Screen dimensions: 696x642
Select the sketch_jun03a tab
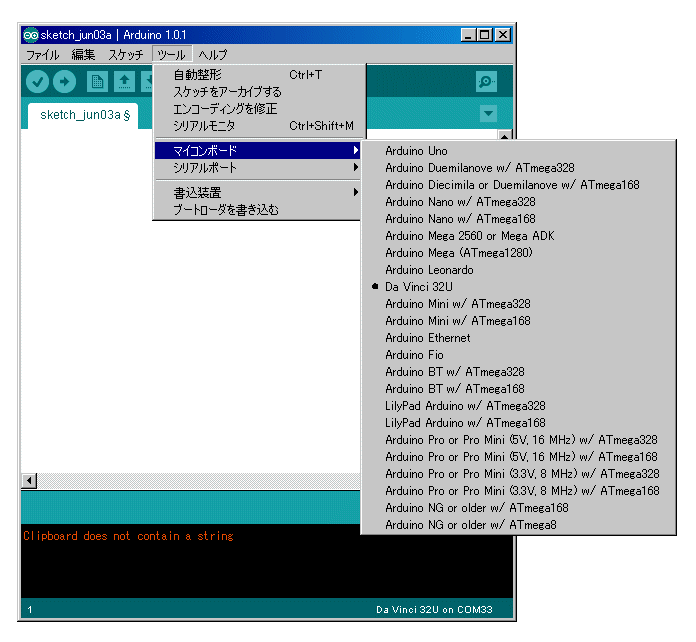click(83, 115)
